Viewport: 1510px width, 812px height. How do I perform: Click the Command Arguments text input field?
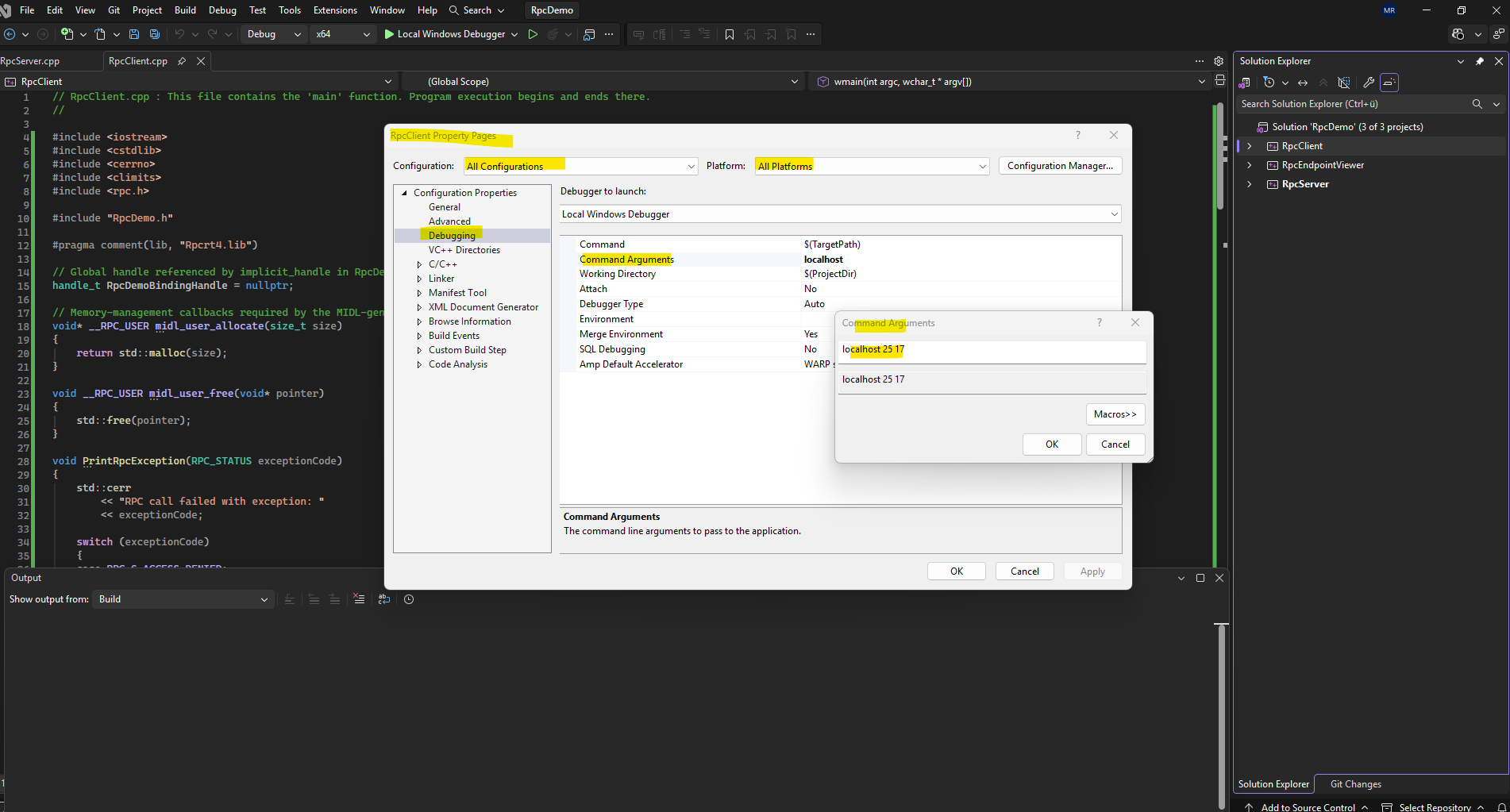(x=992, y=350)
